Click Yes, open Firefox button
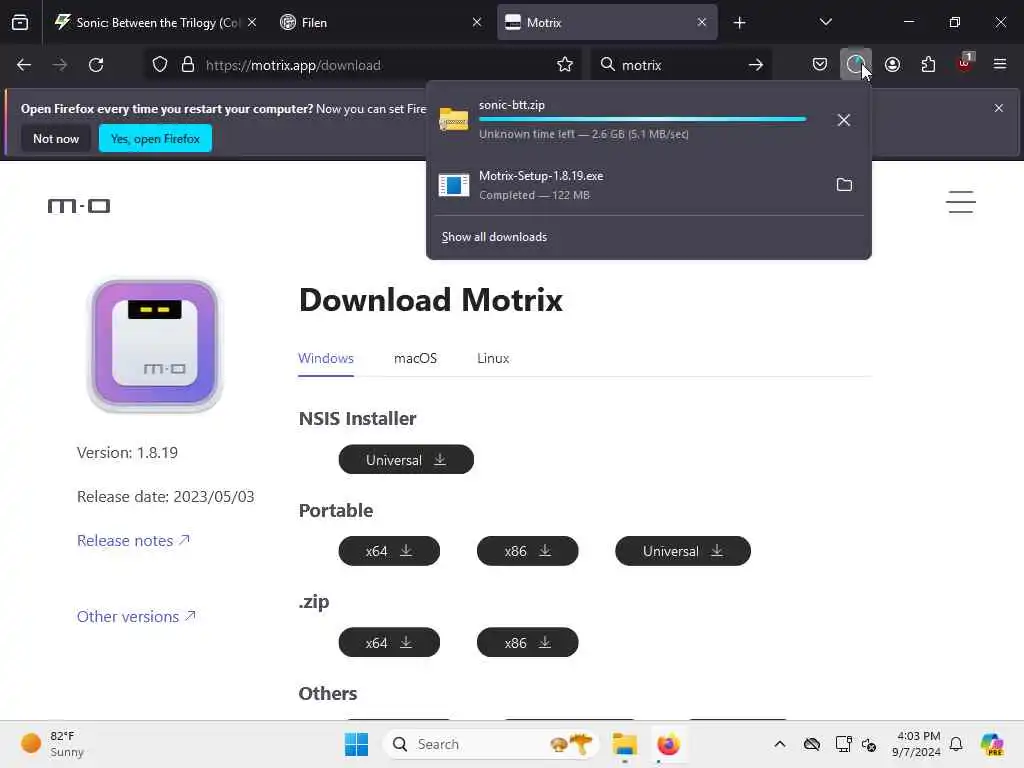 click(x=155, y=138)
